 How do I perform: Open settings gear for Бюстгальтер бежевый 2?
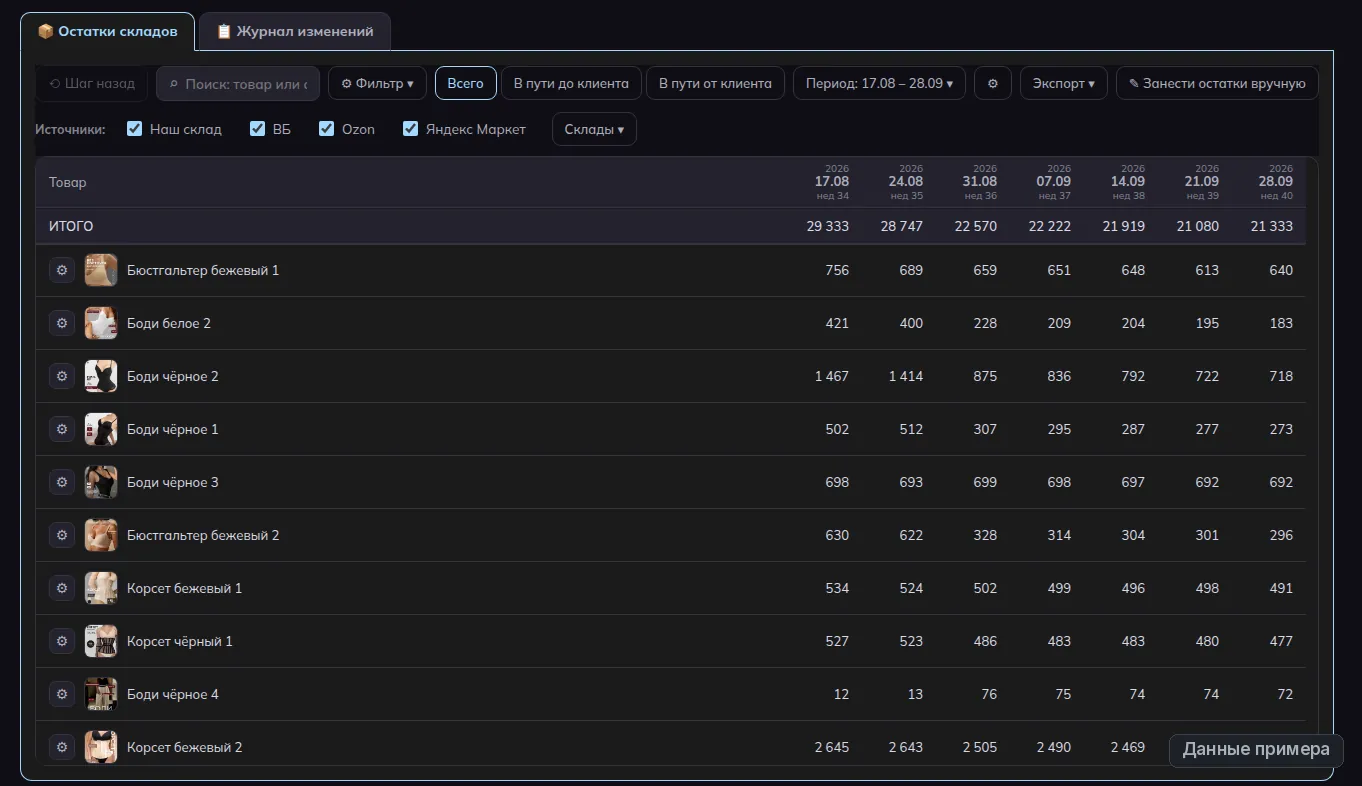coord(62,535)
